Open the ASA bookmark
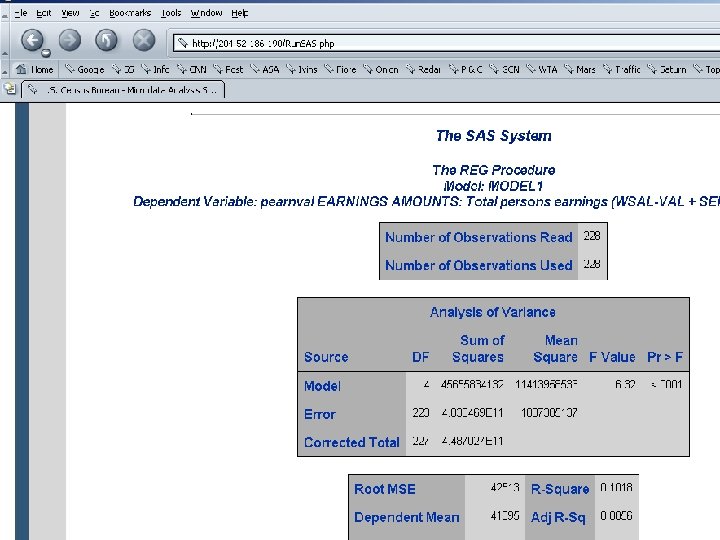 click(265, 69)
